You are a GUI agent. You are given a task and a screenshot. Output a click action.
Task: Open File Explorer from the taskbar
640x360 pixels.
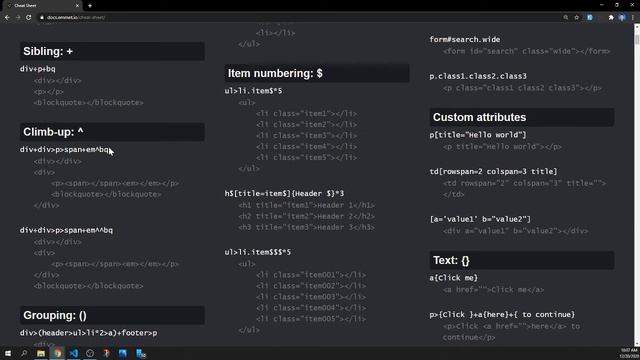[x=41, y=353]
